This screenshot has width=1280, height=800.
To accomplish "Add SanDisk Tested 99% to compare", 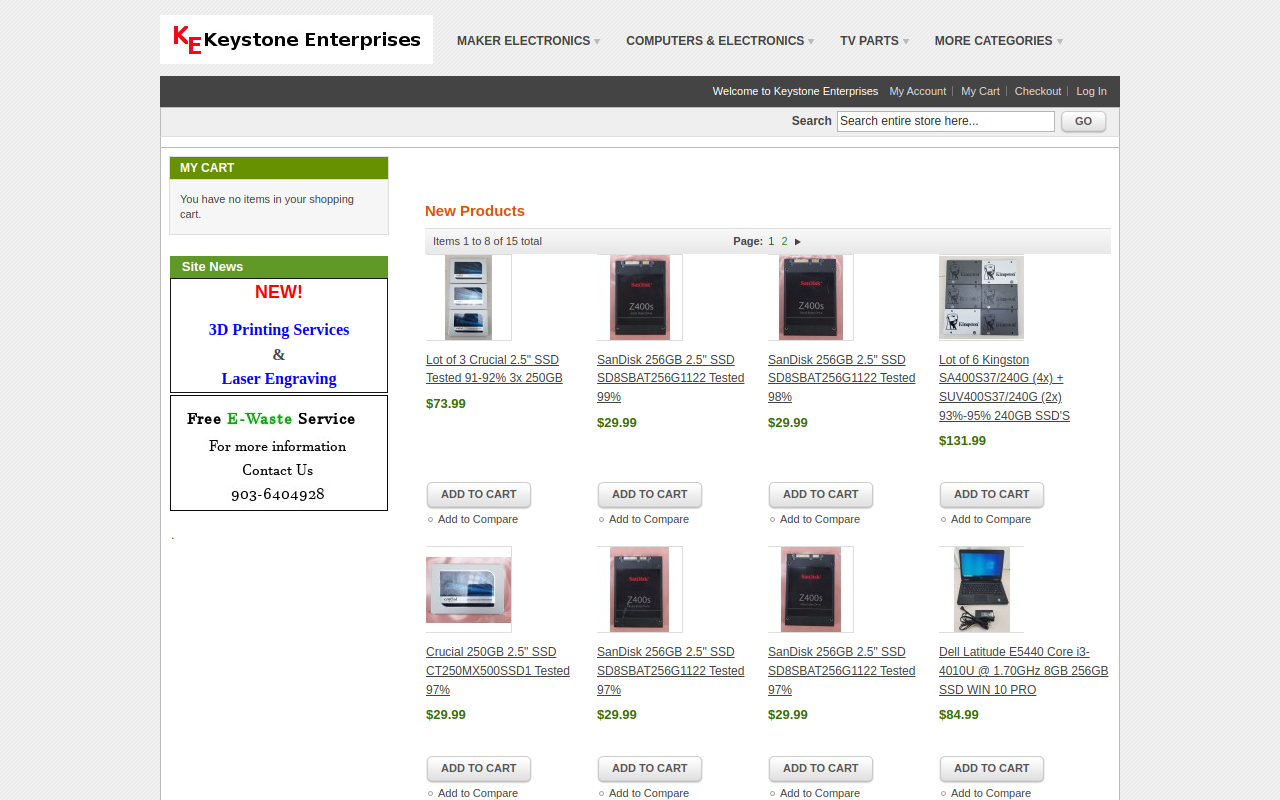I will coord(649,519).
